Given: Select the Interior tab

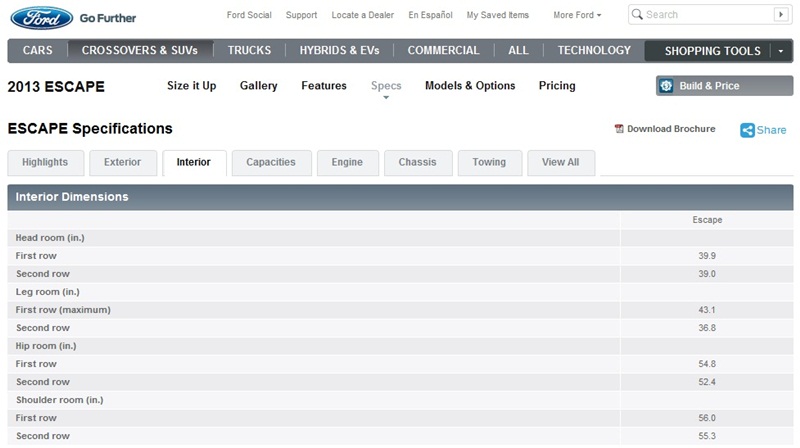Looking at the screenshot, I should (x=194, y=163).
